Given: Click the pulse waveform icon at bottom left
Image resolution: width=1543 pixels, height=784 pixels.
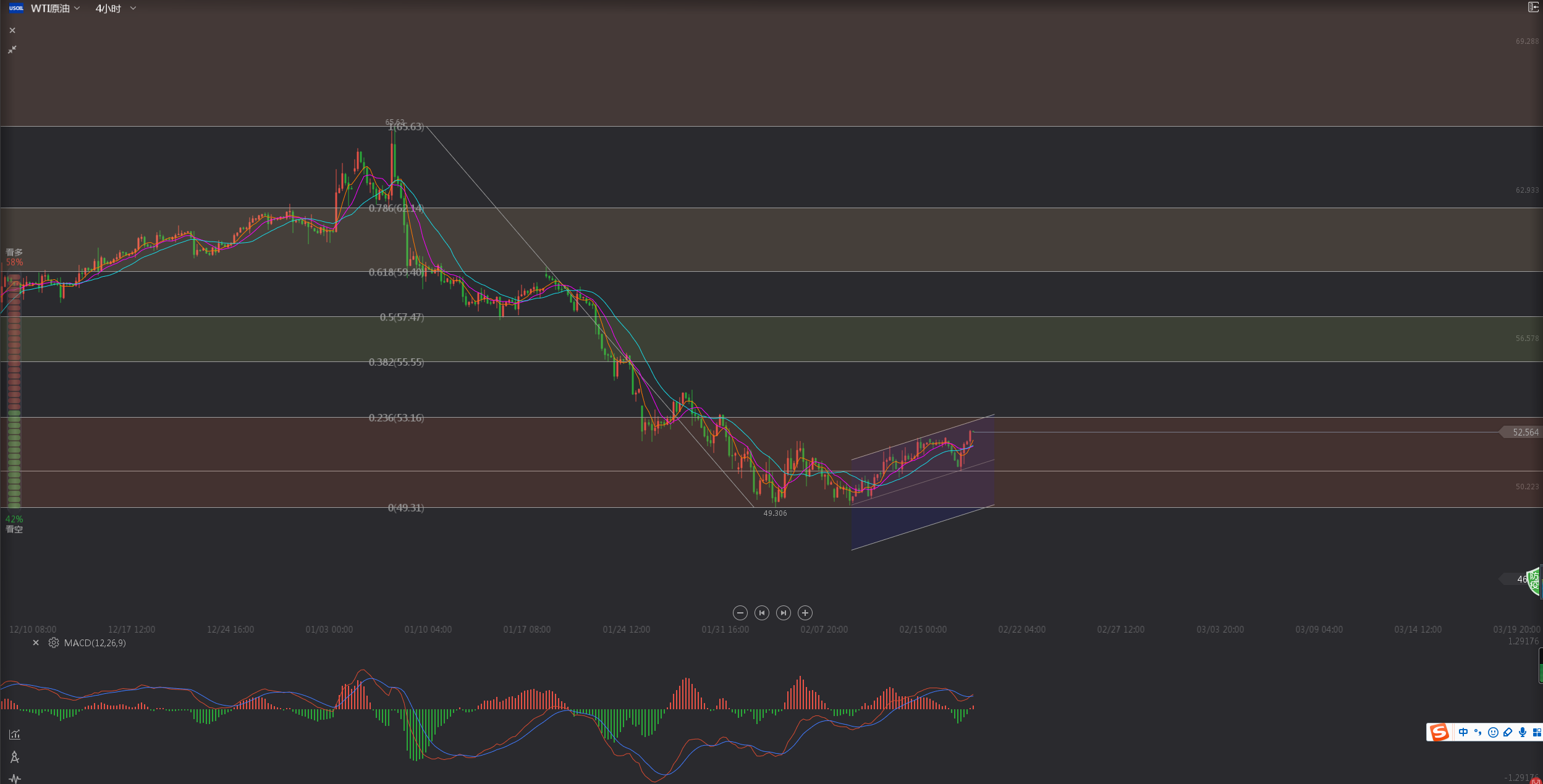Looking at the screenshot, I should (15, 778).
